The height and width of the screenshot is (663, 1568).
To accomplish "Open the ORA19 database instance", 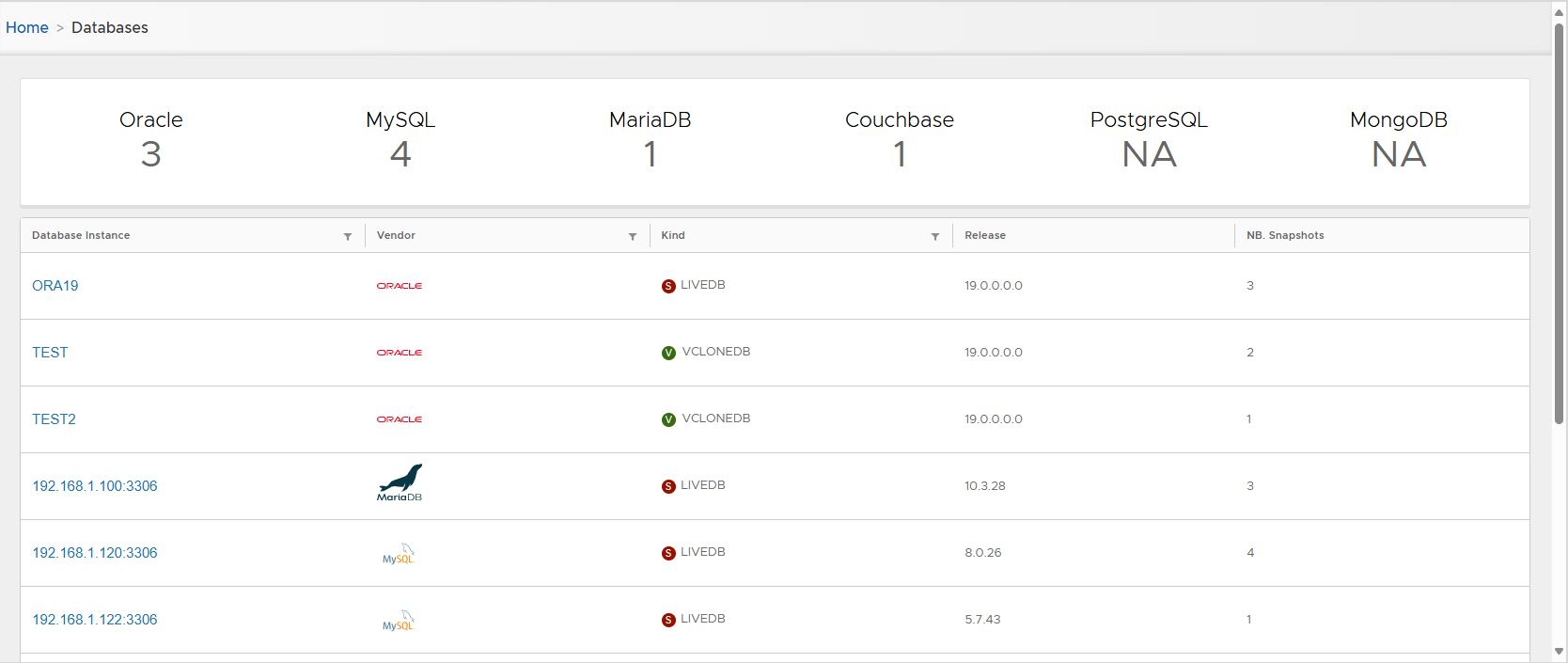I will point(55,286).
